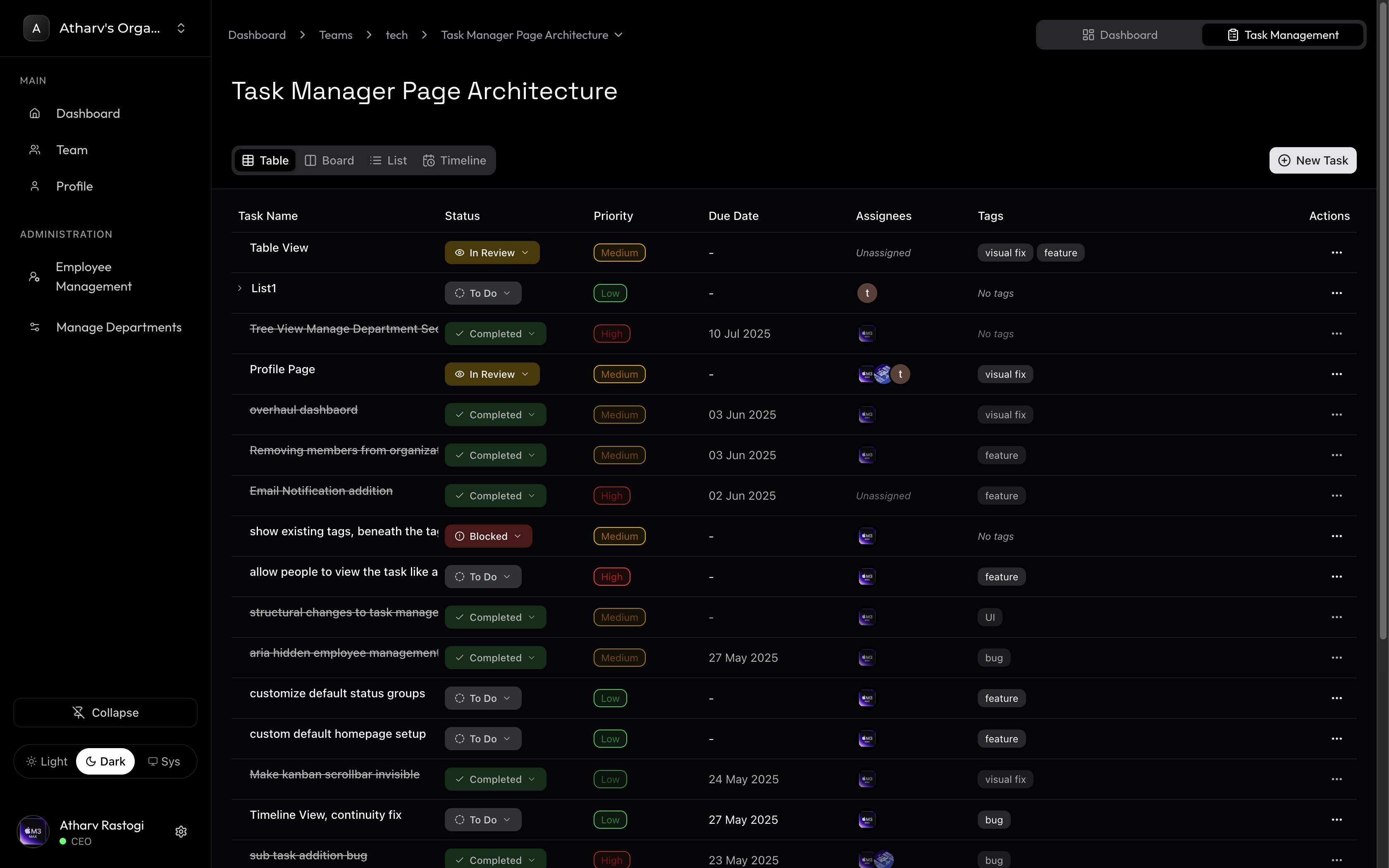The width and height of the screenshot is (1389, 868).
Task: Collapse the sidebar with the Collapse button
Action: 105,713
